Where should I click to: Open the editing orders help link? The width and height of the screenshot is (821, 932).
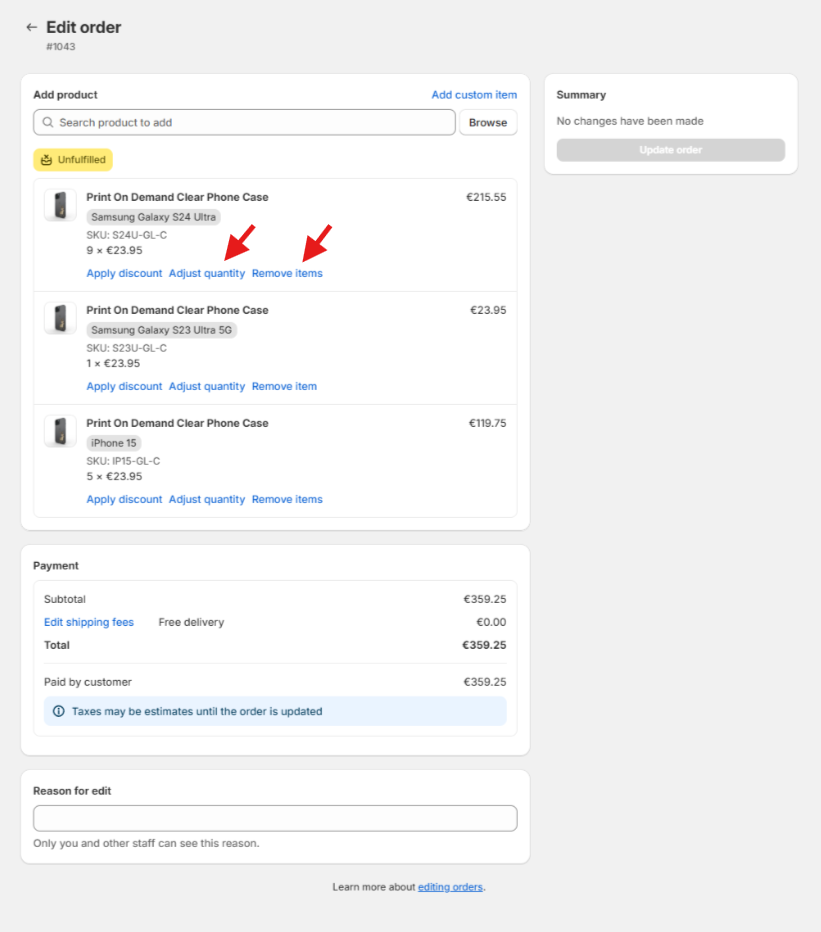coord(450,887)
